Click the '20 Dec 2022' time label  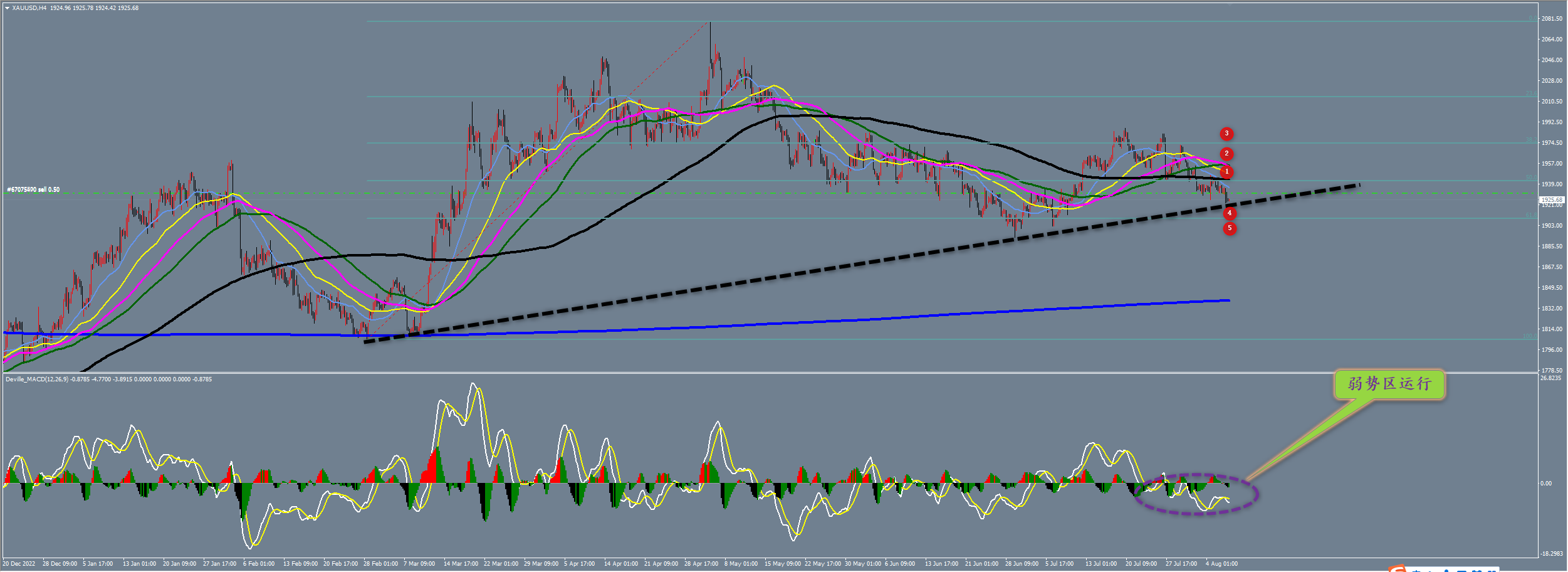click(19, 564)
